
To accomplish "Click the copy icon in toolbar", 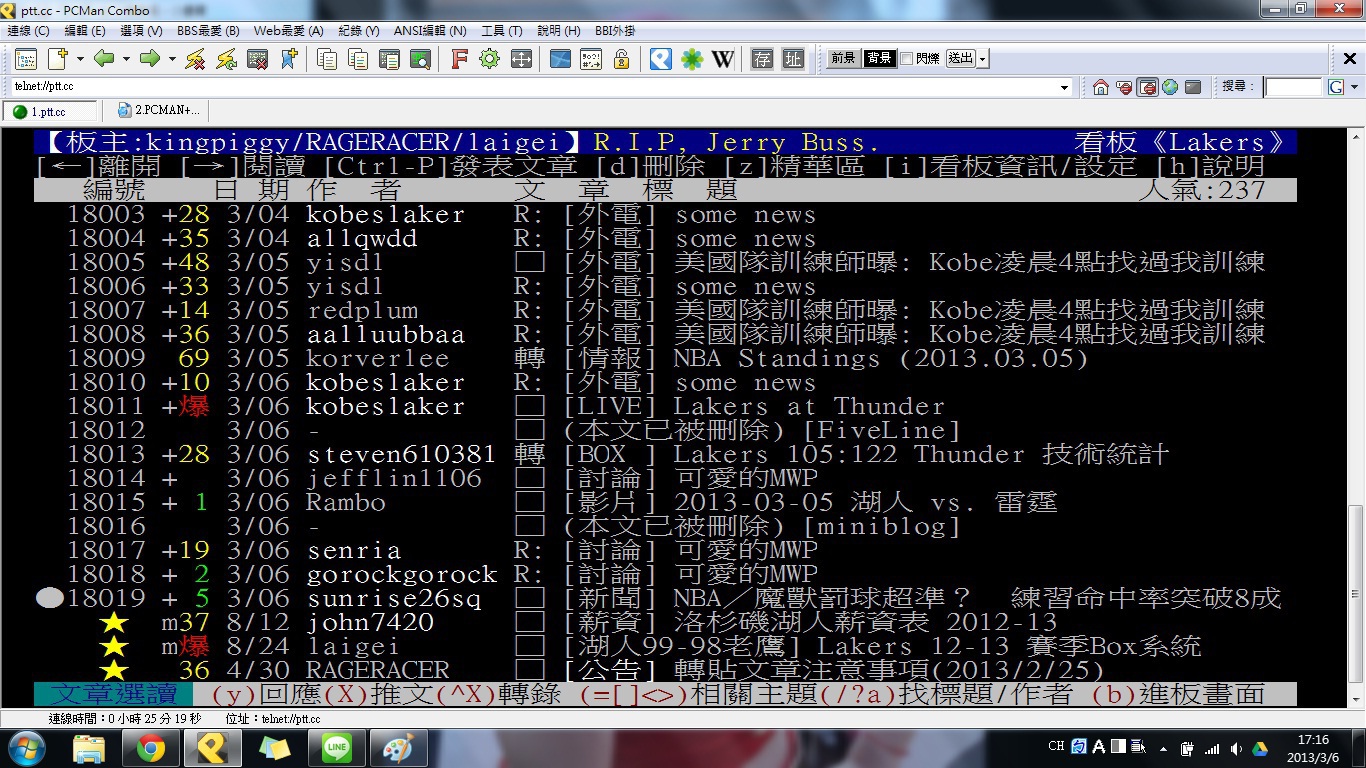I will tap(326, 59).
